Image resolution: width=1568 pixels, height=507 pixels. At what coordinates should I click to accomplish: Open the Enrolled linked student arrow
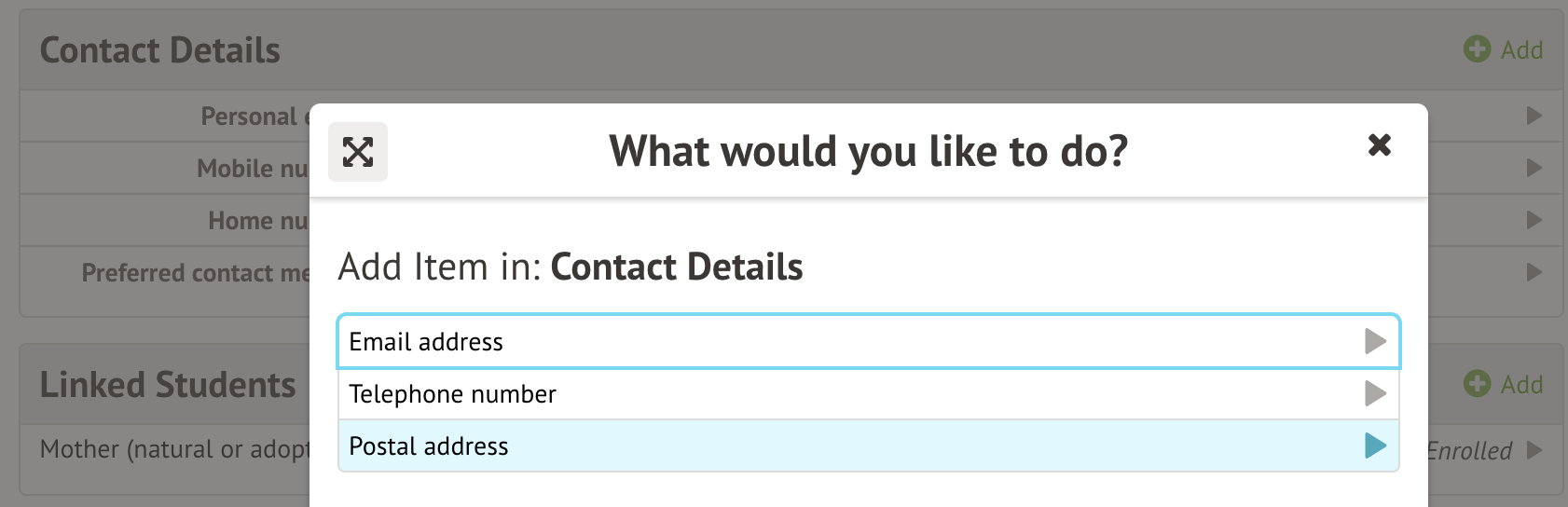[x=1534, y=451]
